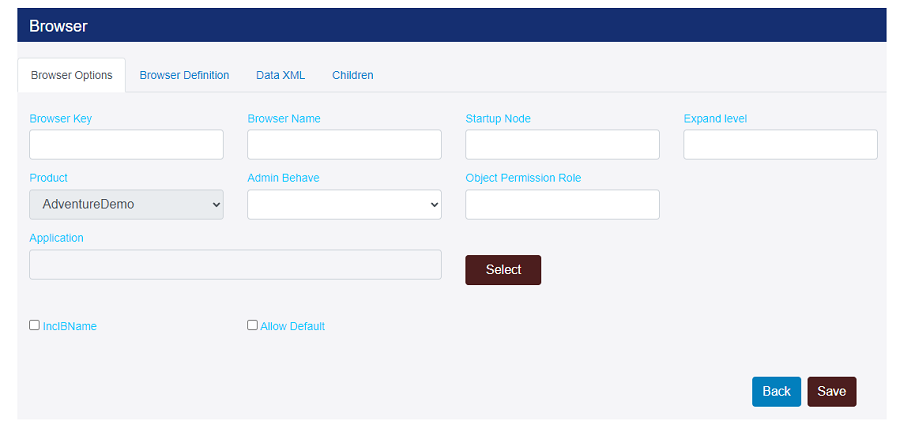Open the Browser Definition tab
Image resolution: width=900 pixels, height=432 pixels.
[x=184, y=75]
